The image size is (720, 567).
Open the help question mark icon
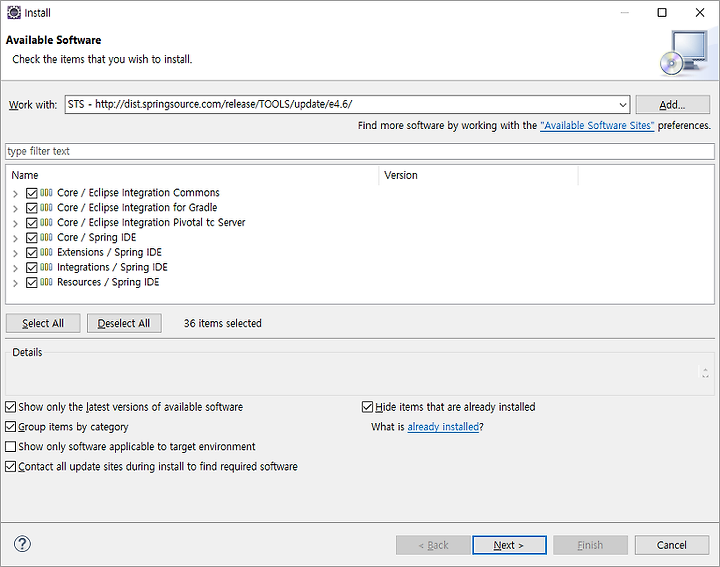click(22, 544)
